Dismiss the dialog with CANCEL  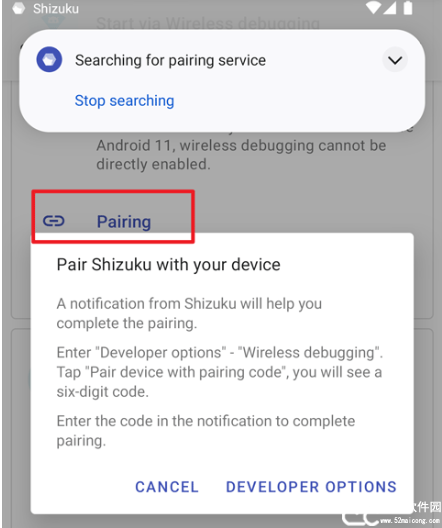pyautogui.click(x=167, y=487)
